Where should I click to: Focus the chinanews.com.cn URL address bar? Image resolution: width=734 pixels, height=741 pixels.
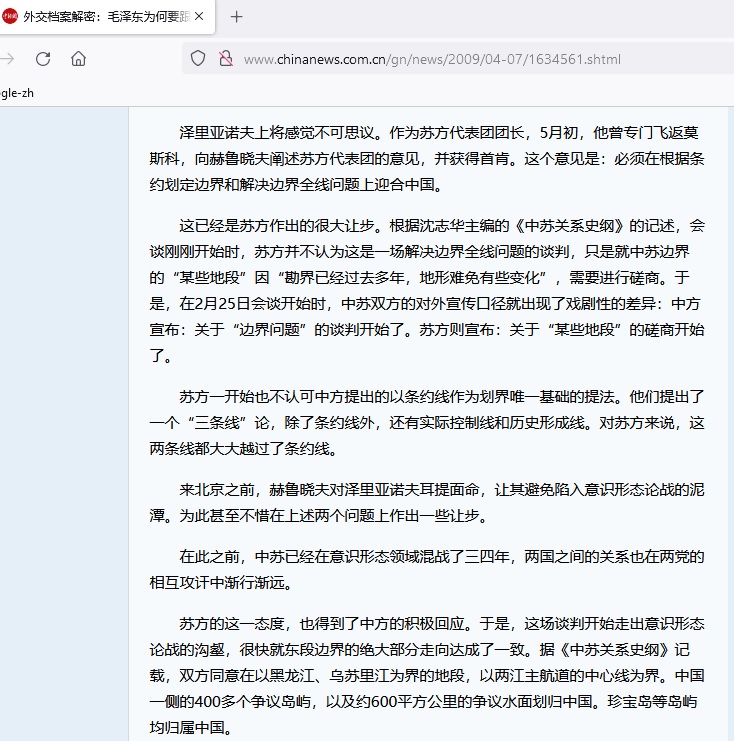(432, 59)
